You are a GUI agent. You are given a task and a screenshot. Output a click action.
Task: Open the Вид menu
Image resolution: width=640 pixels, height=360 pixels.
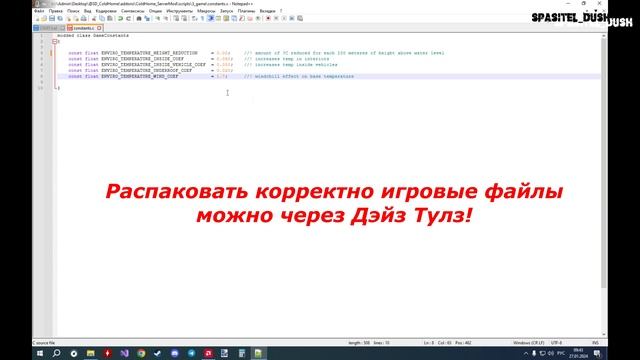pyautogui.click(x=87, y=11)
